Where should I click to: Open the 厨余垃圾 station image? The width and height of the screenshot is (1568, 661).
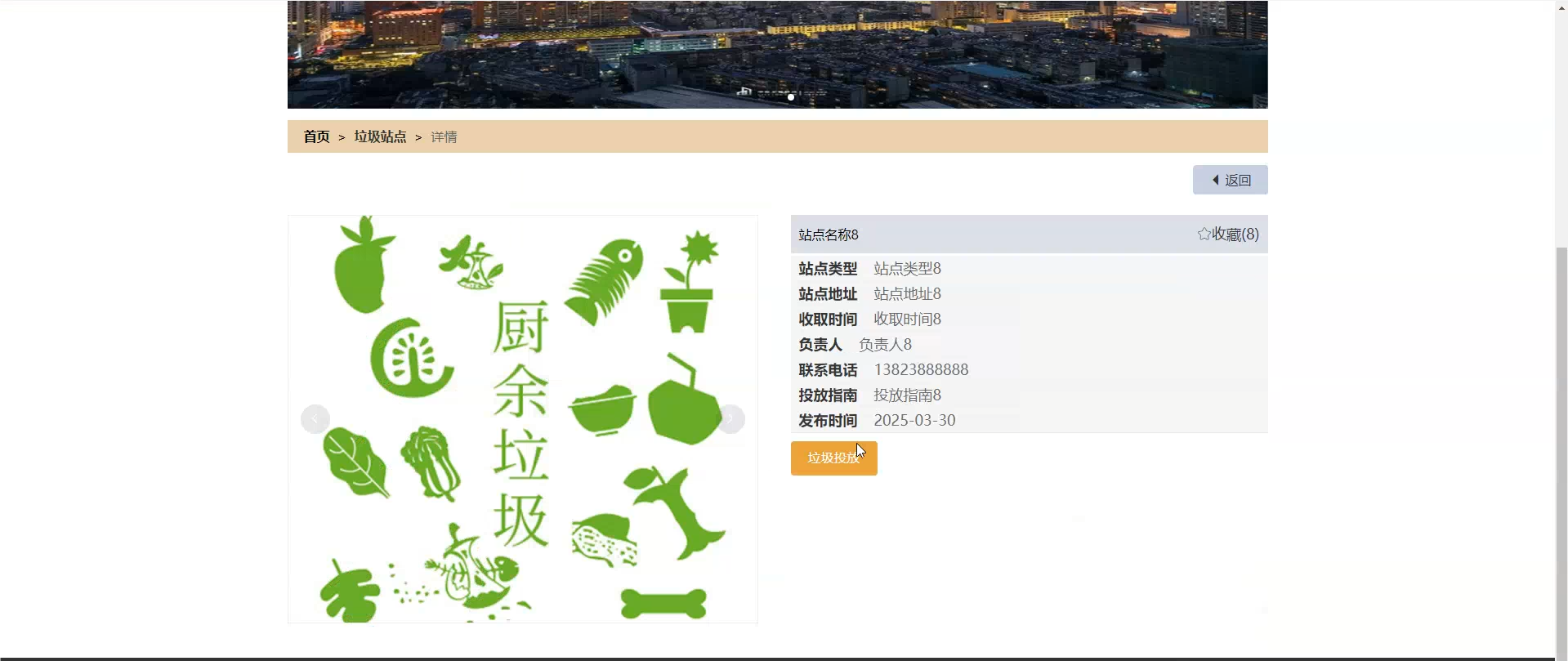(x=523, y=419)
